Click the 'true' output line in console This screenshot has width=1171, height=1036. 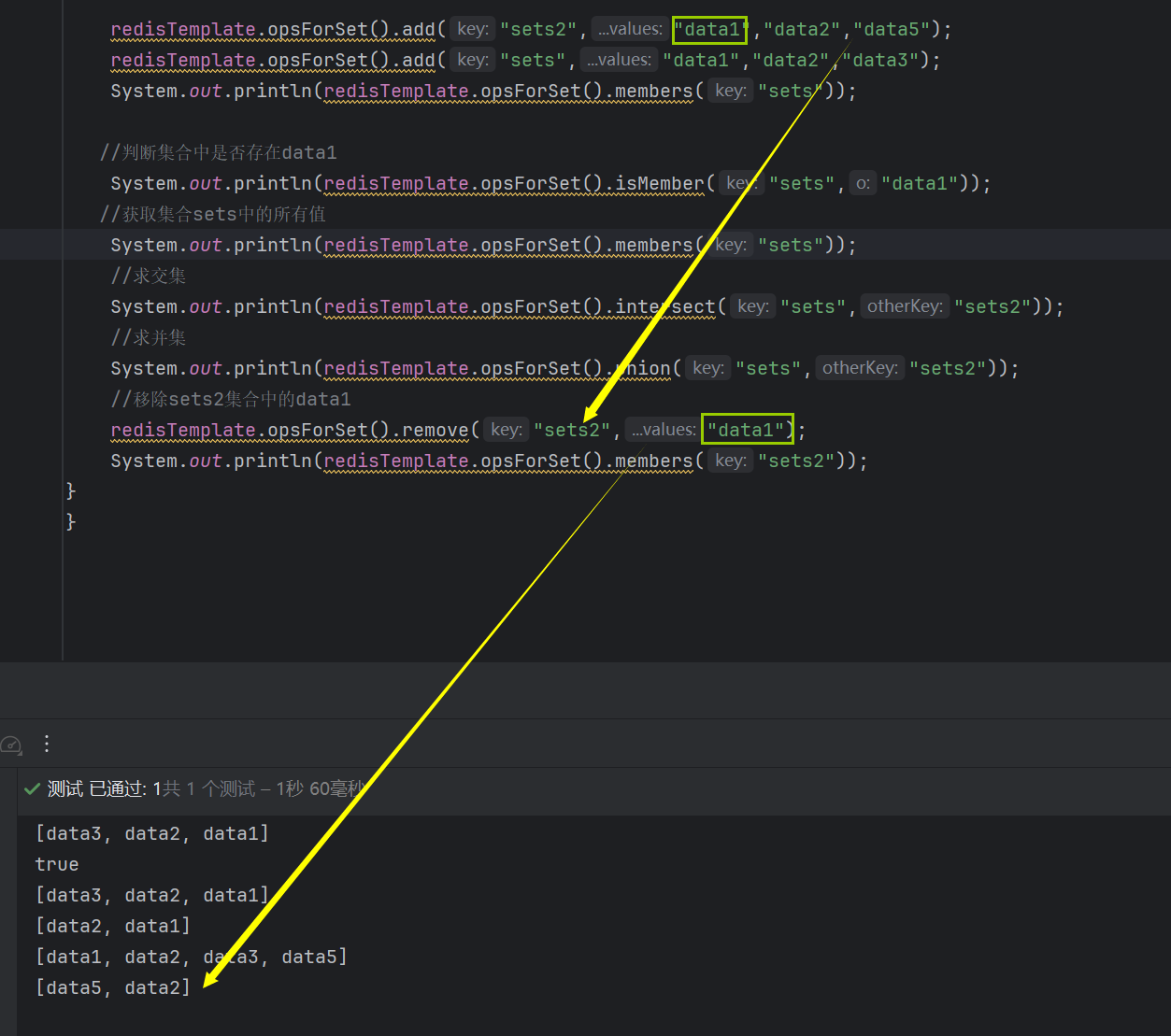coord(57,864)
